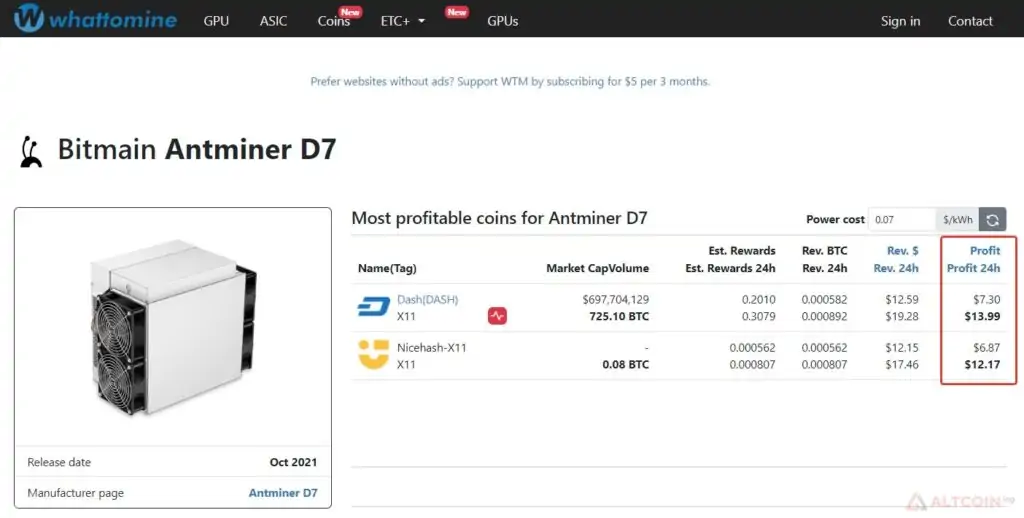Click the Nicehash profit value $6.87
This screenshot has width=1024, height=518.
[986, 348]
